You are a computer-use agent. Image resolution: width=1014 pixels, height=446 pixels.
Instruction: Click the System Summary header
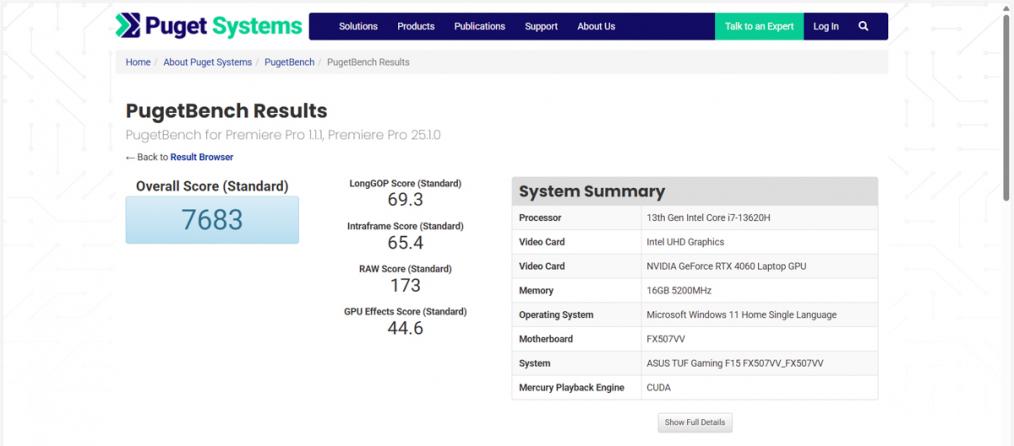[x=695, y=191]
